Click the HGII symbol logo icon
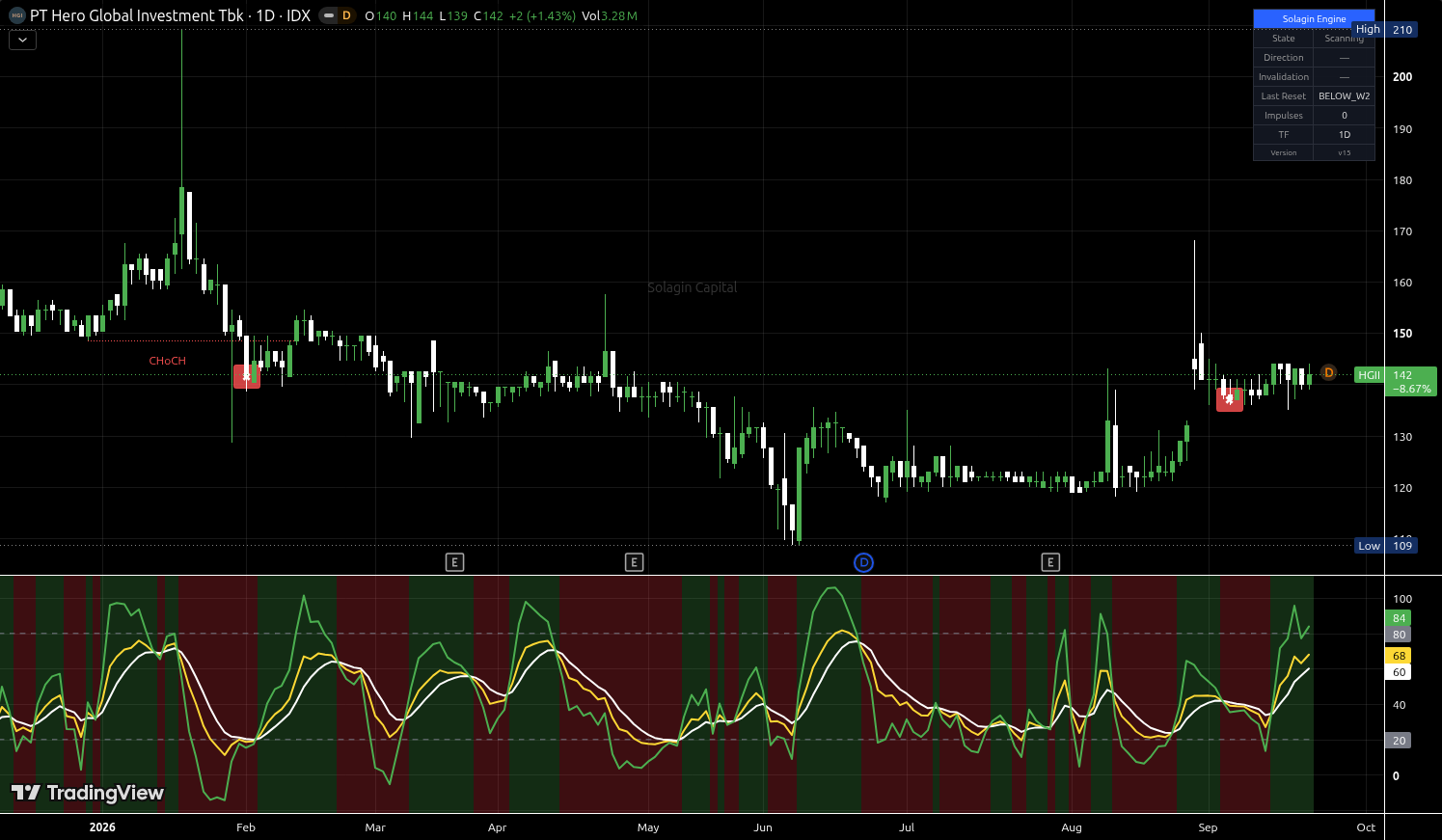This screenshot has width=1442, height=840. coord(16,15)
